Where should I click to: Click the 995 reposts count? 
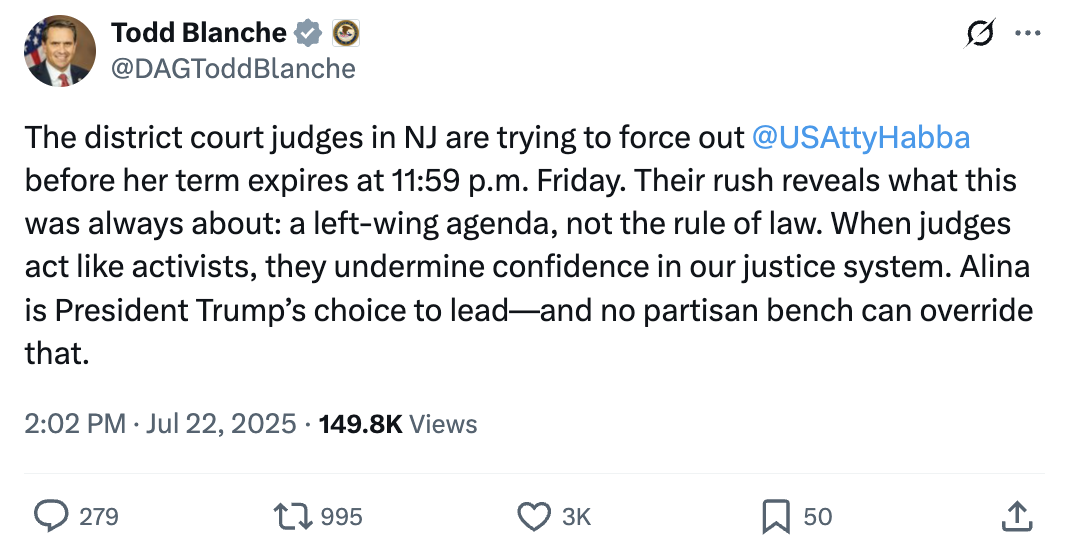pos(342,517)
